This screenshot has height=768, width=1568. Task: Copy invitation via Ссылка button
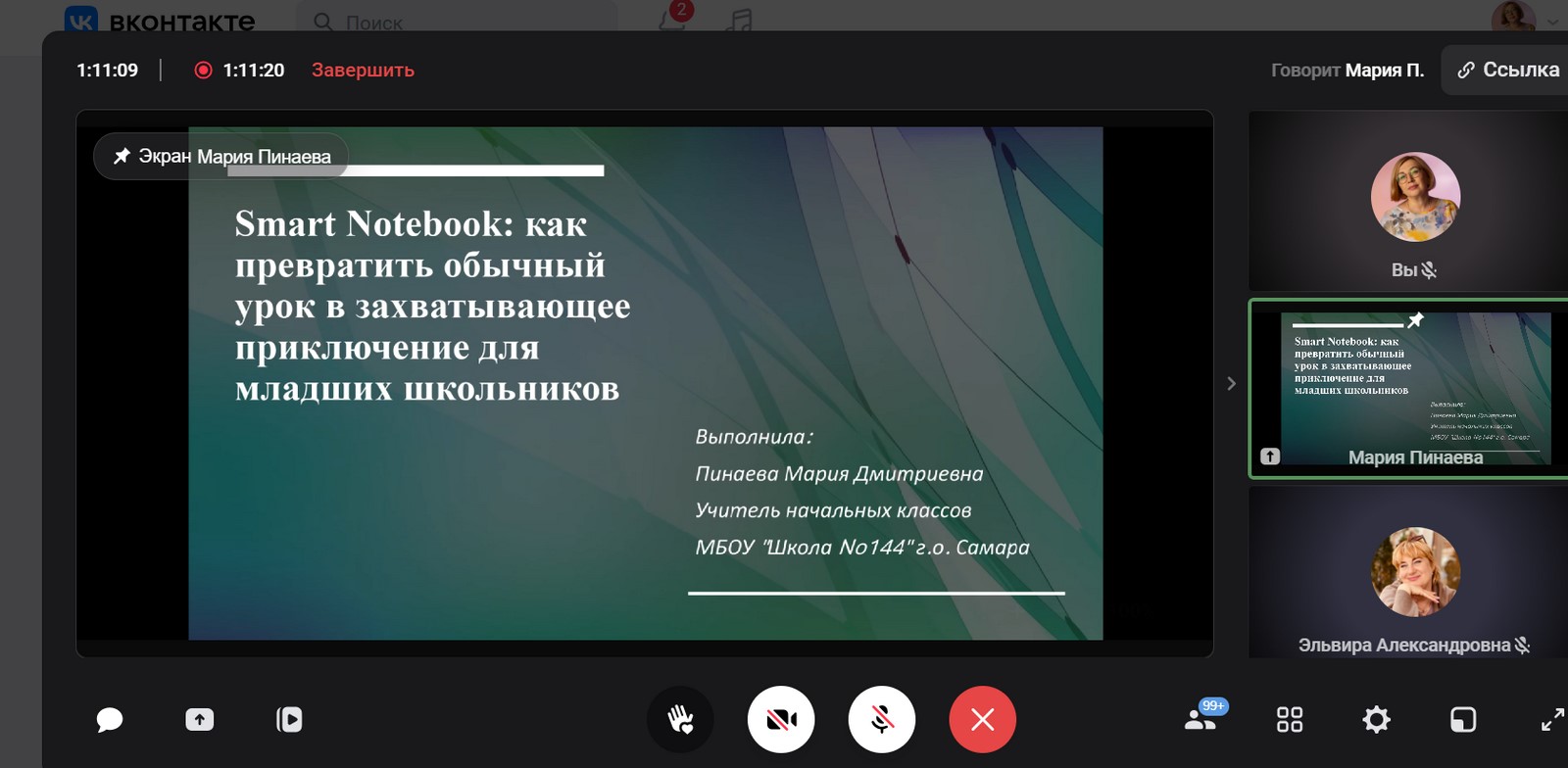point(1508,71)
